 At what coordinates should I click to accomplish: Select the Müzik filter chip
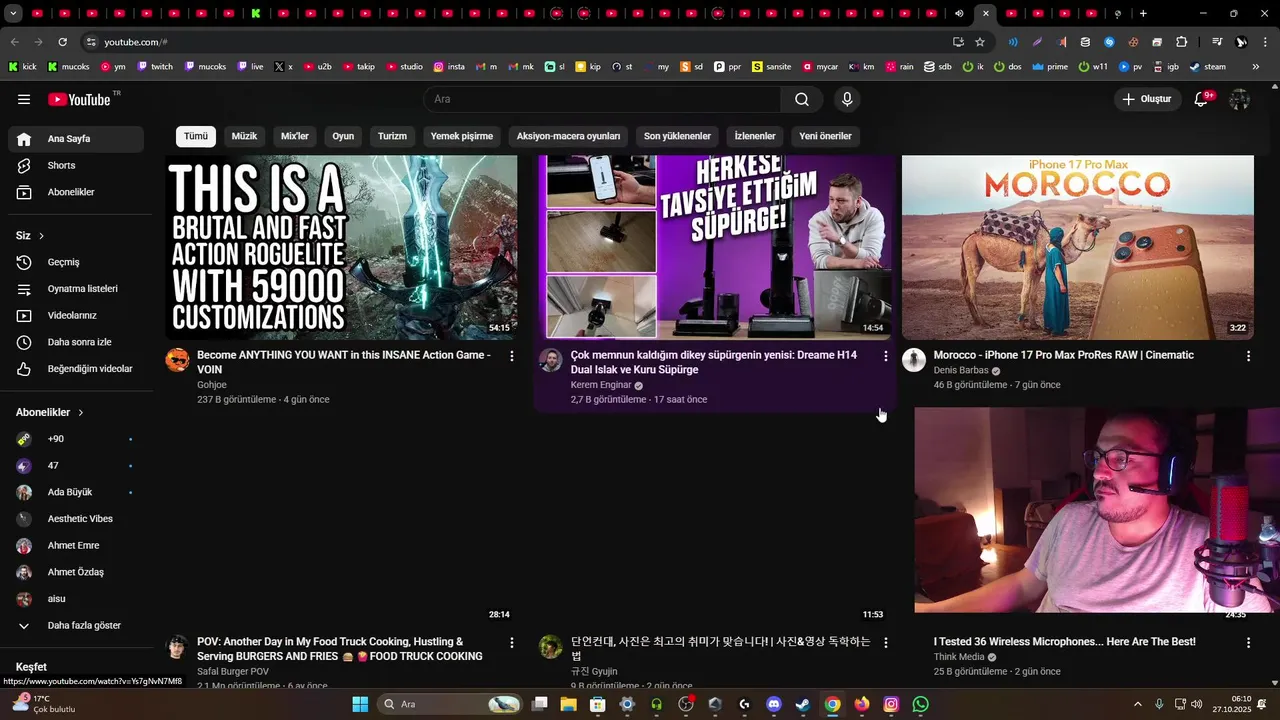244,136
